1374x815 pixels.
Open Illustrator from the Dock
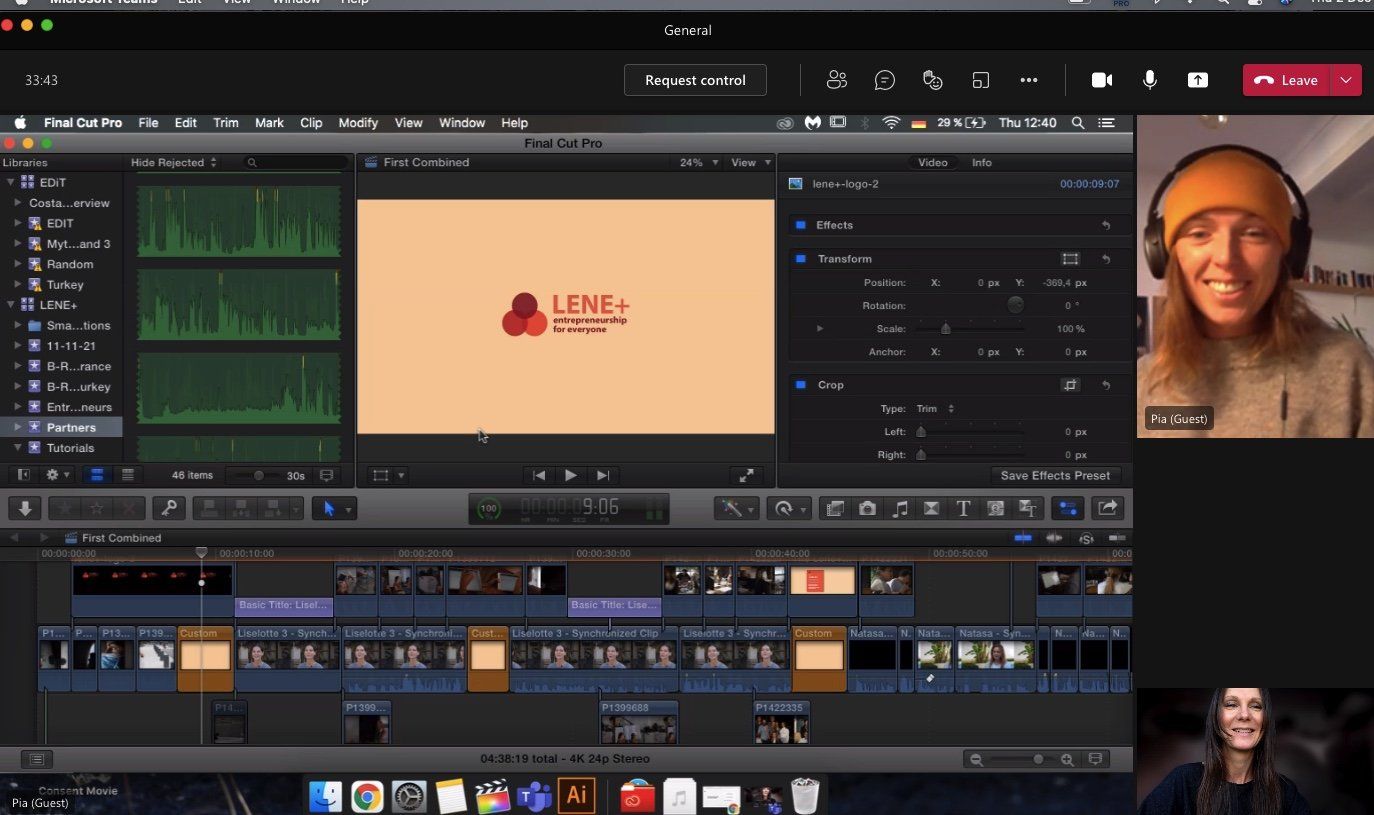coord(576,795)
